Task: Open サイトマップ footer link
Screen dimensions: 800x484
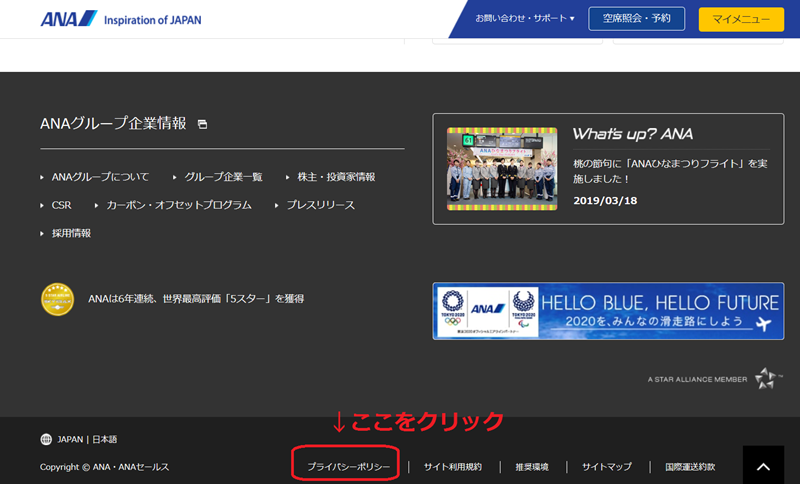Action: pos(607,467)
